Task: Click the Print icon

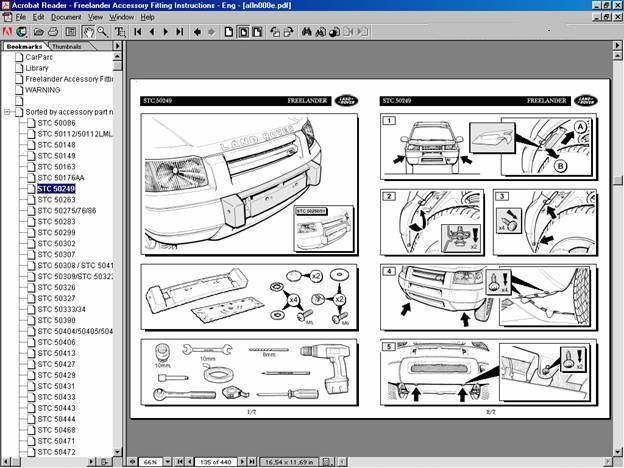Action: click(53, 32)
